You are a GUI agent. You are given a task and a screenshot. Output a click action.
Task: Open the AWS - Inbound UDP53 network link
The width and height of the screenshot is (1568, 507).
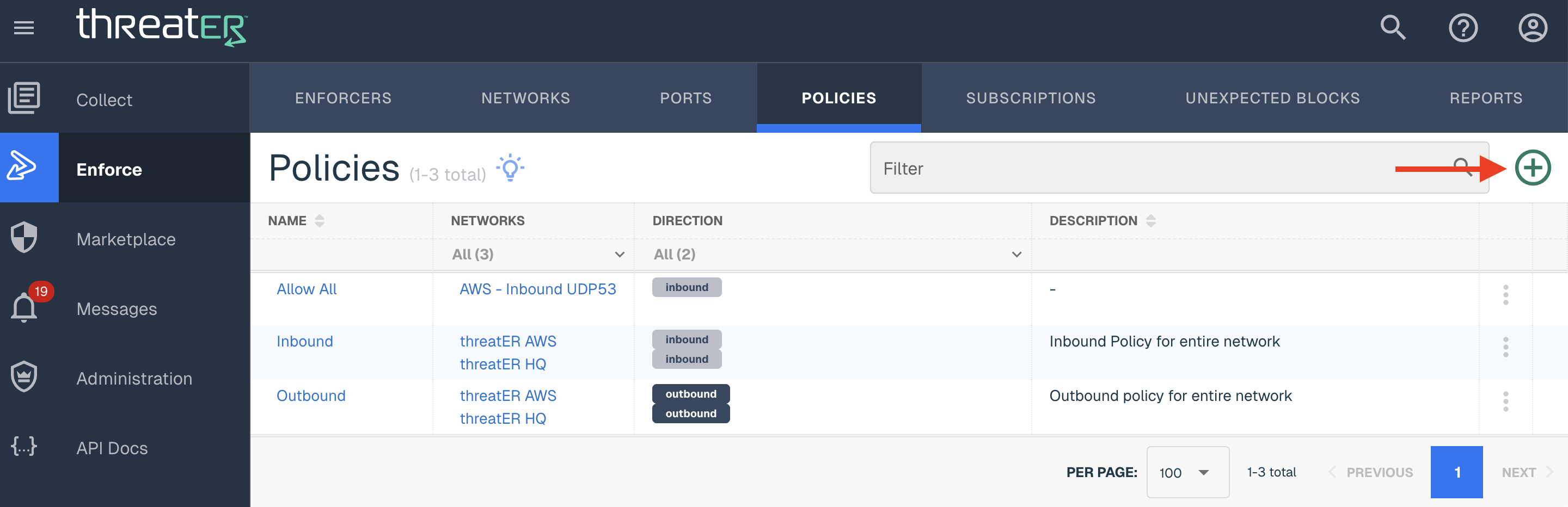(537, 289)
